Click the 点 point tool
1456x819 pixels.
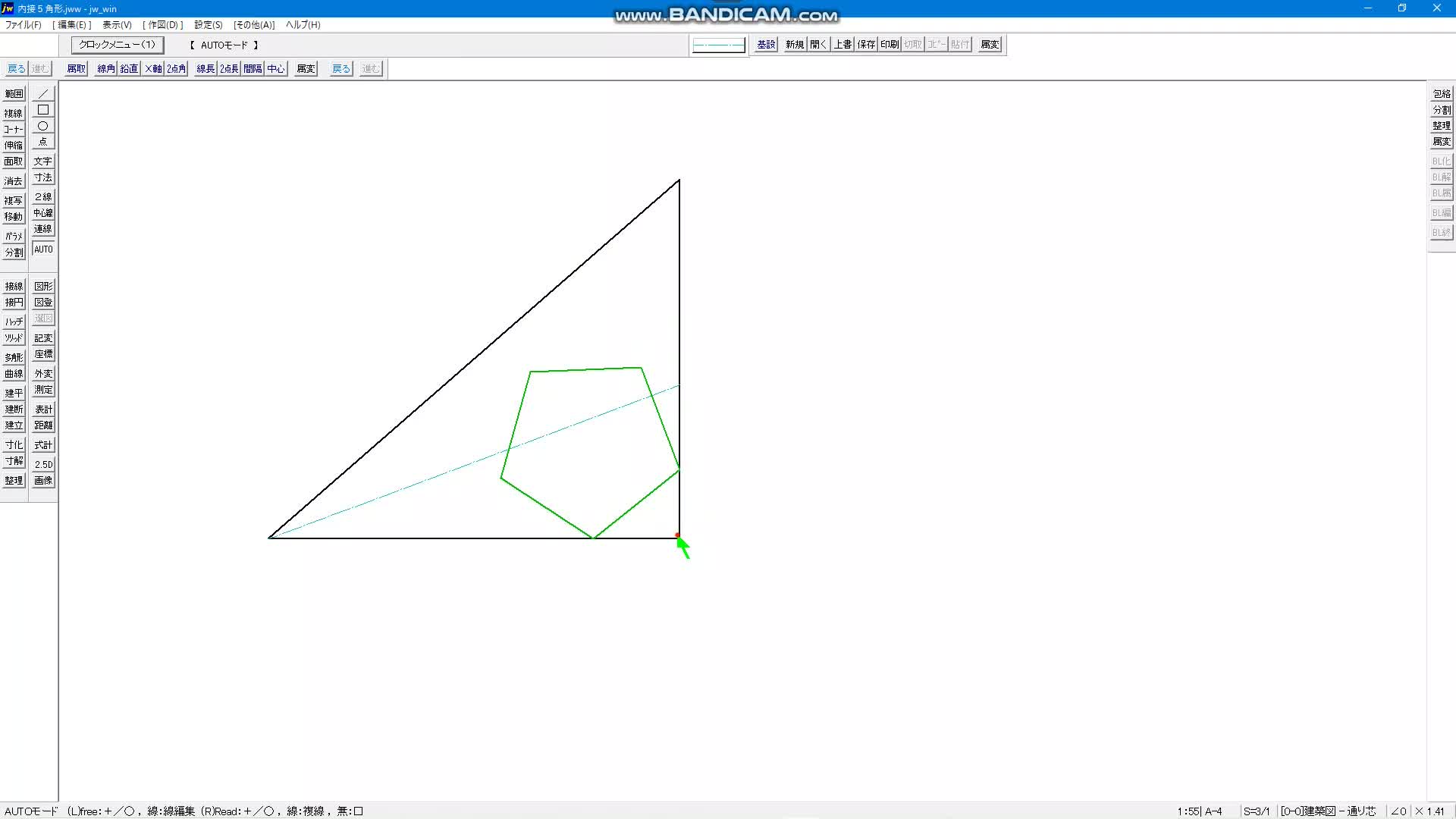point(43,142)
